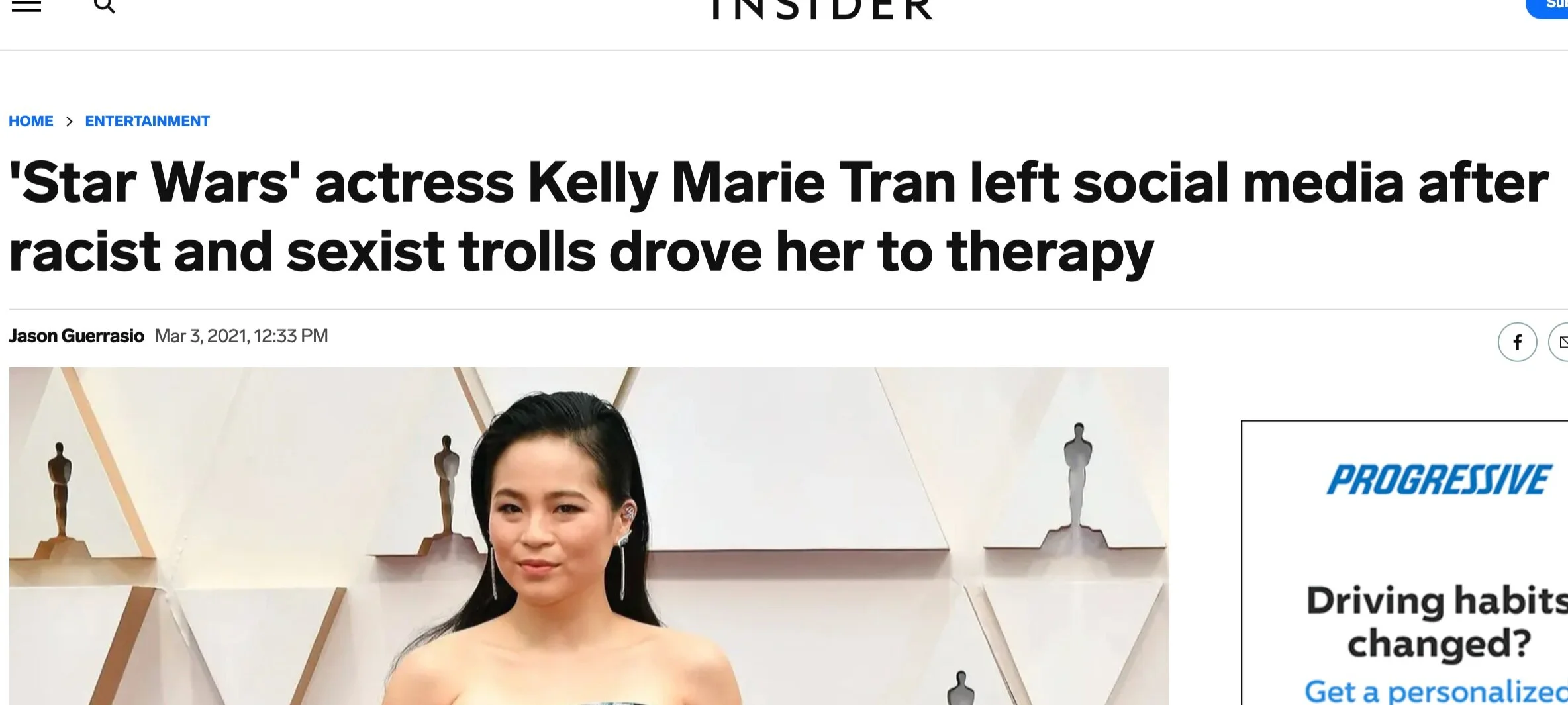
Task: Open the Progressive logo in the ad
Action: pos(1438,480)
